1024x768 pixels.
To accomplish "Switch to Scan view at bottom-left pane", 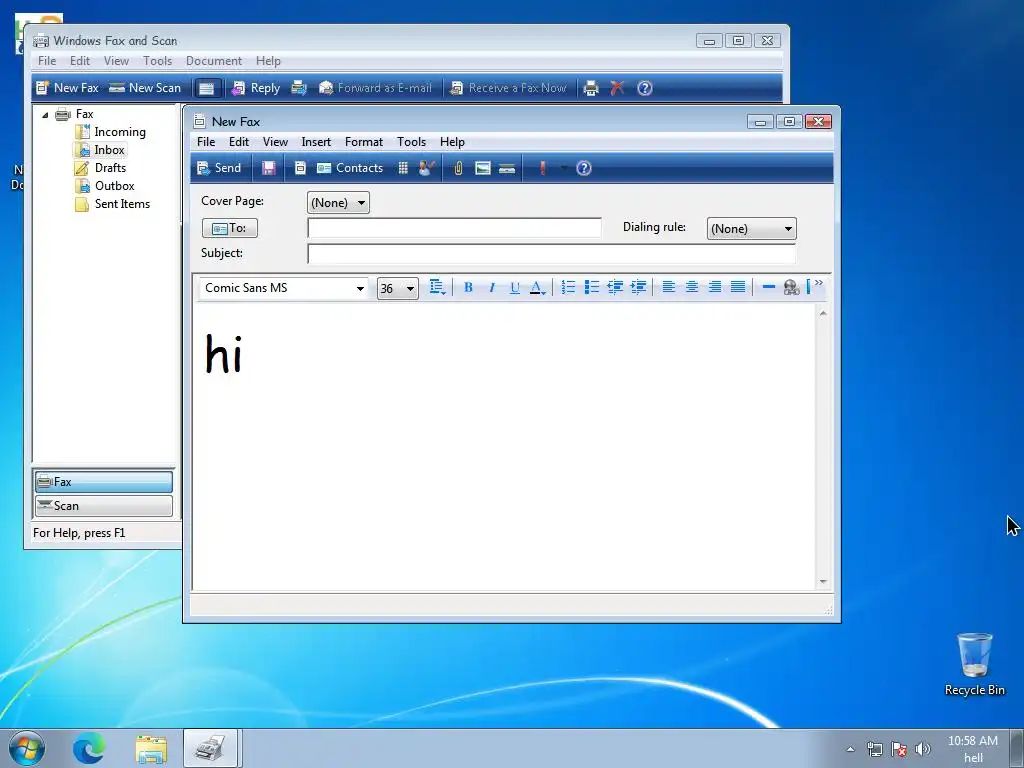I will (104, 505).
